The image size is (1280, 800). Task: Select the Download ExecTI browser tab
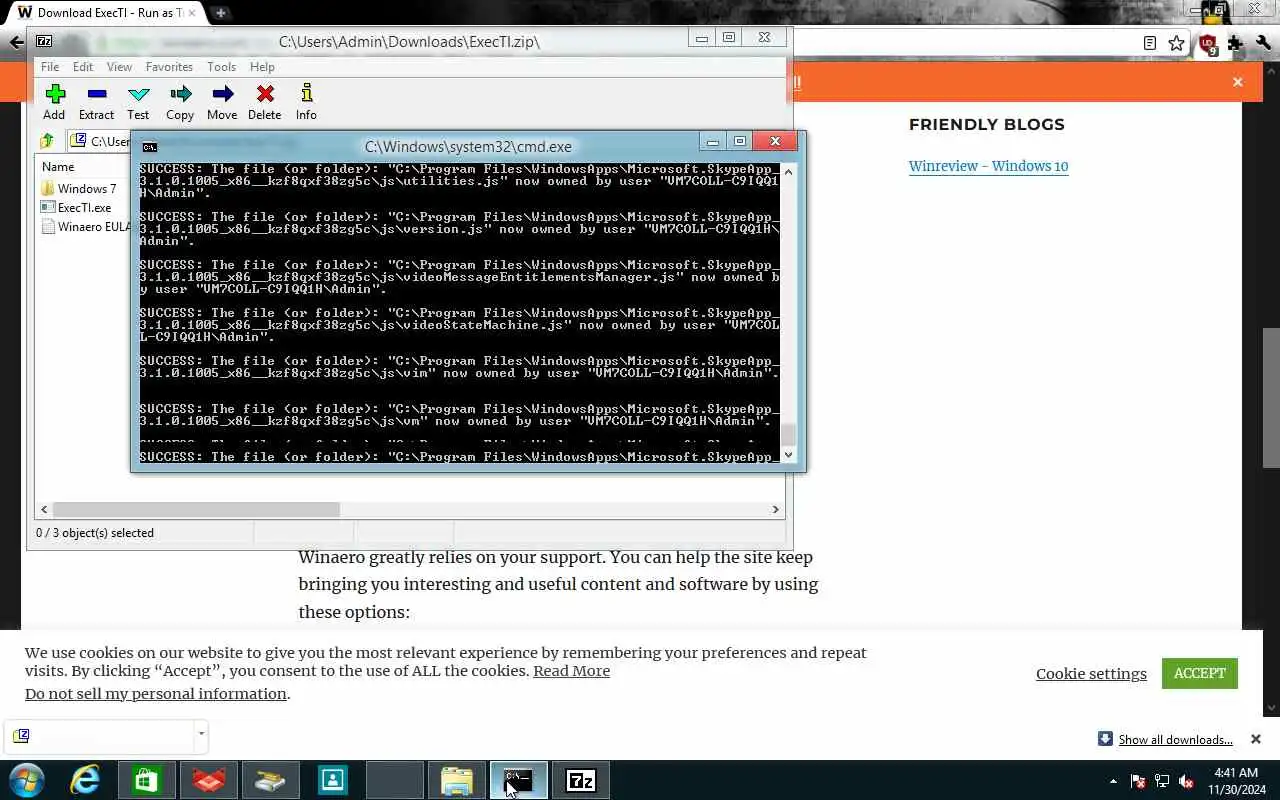[x=105, y=13]
